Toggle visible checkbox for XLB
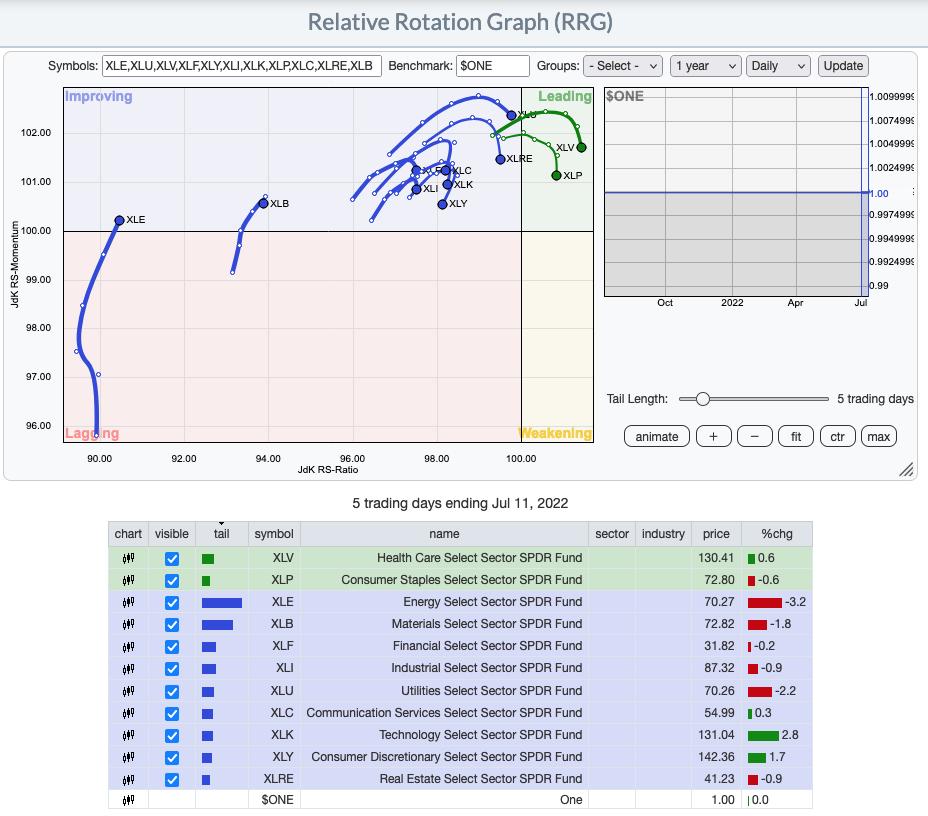 172,625
